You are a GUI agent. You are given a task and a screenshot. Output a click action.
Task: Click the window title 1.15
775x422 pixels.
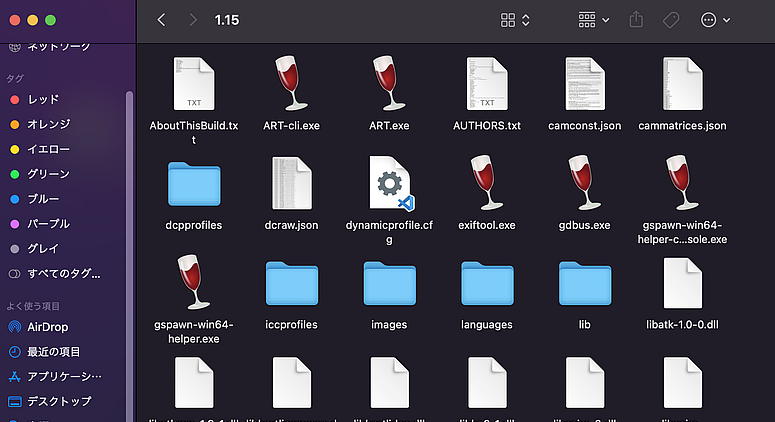point(227,20)
